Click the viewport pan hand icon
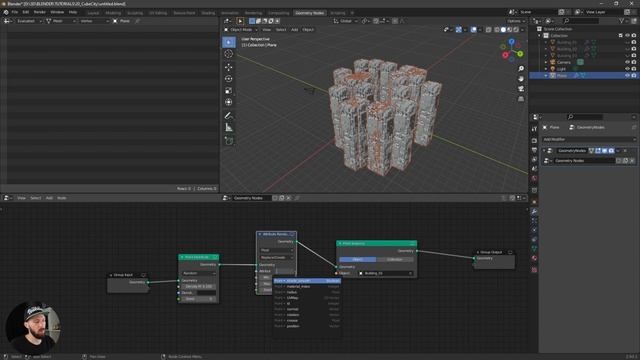The width and height of the screenshot is (640, 360). [521, 79]
